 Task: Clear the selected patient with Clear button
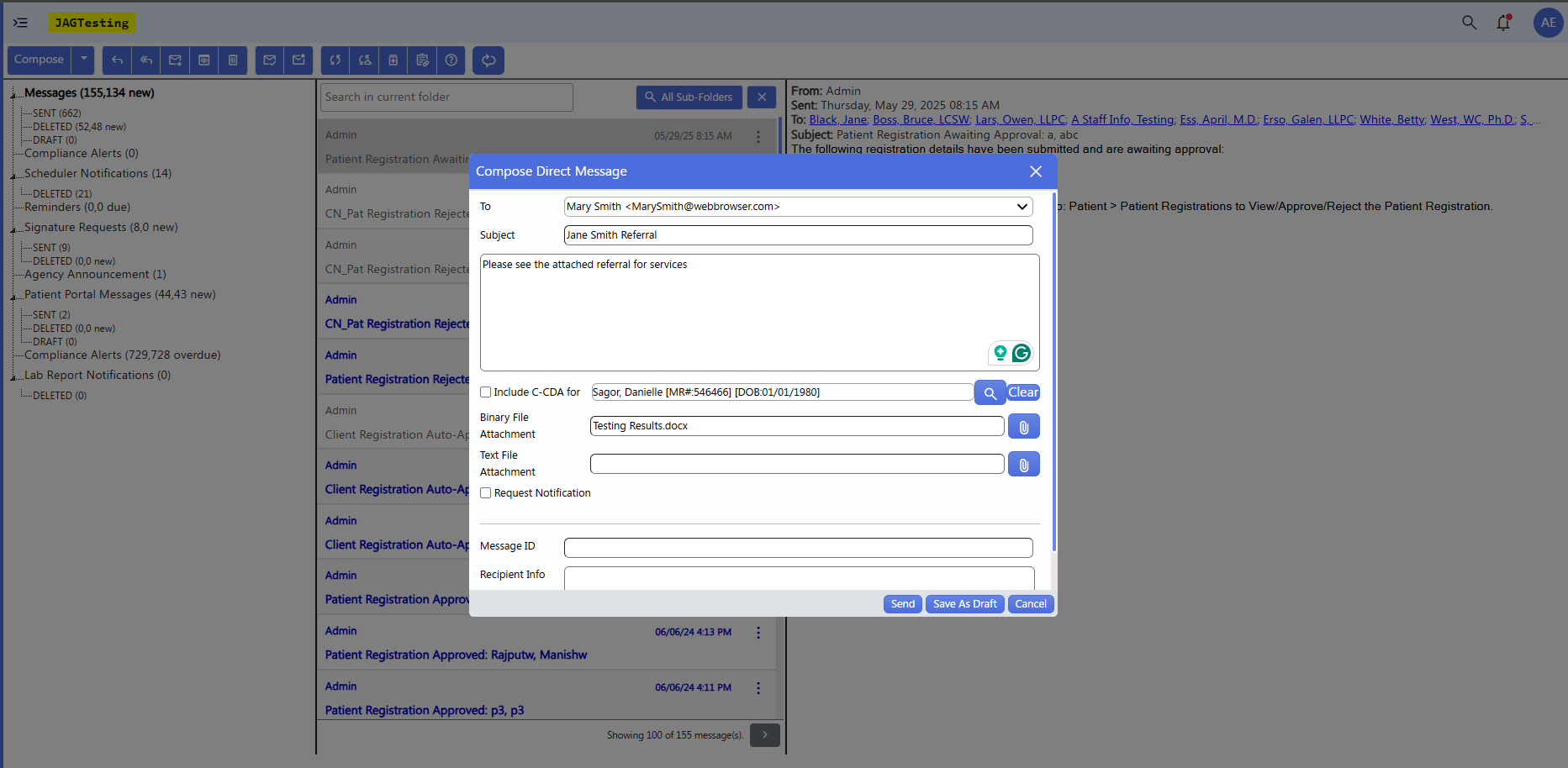1022,392
